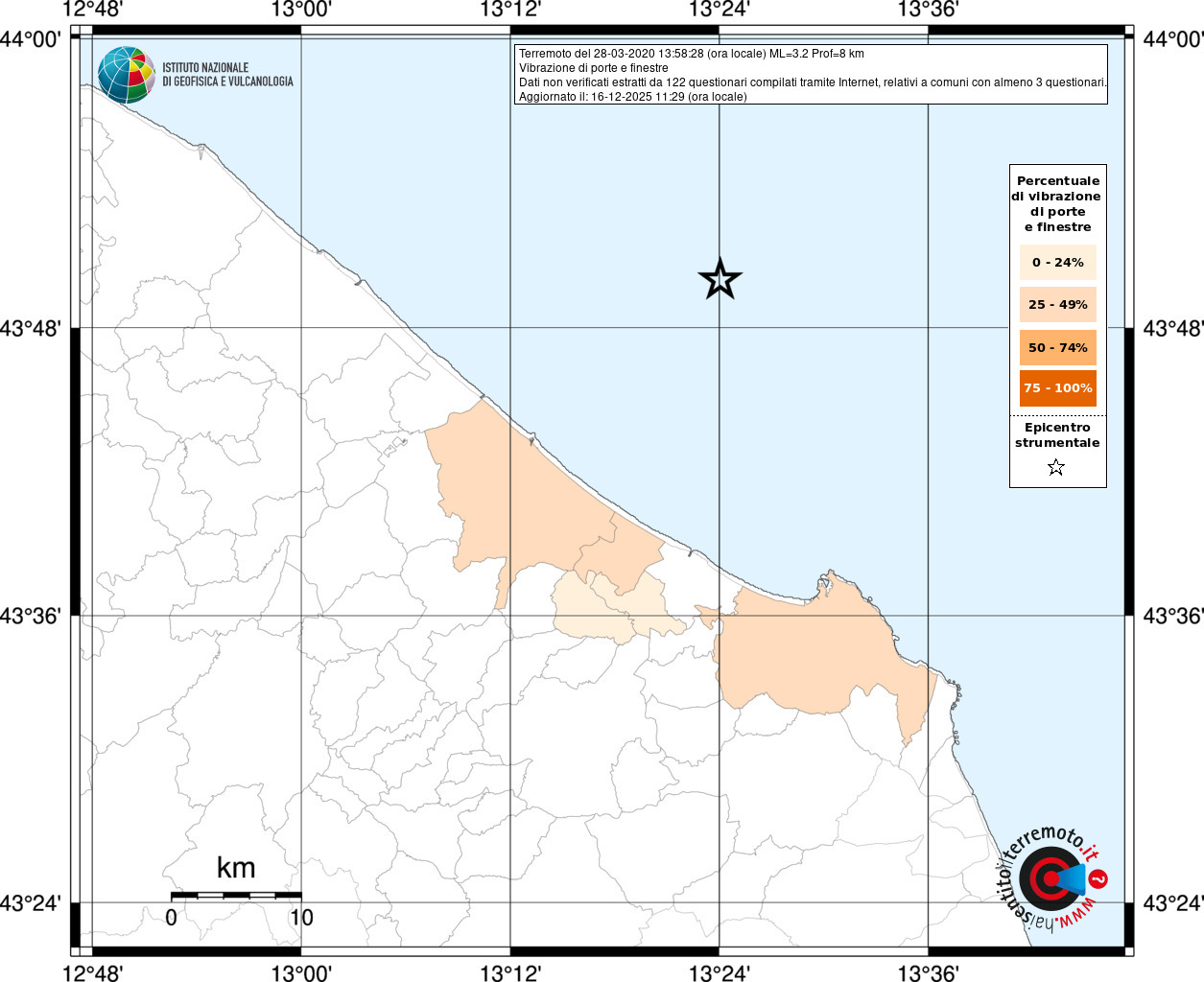Click the red target haisentitoilterremoto logo
1204x982 pixels.
coord(1046,878)
